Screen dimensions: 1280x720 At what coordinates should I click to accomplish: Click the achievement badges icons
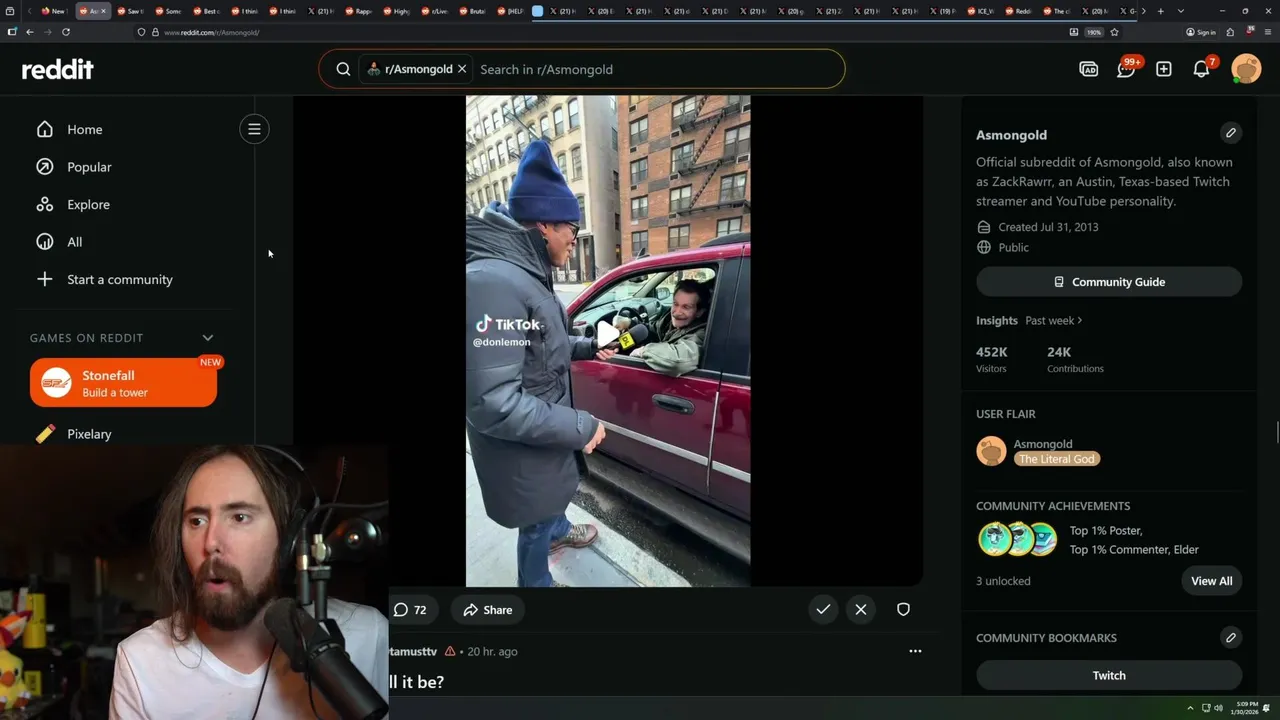[1017, 539]
